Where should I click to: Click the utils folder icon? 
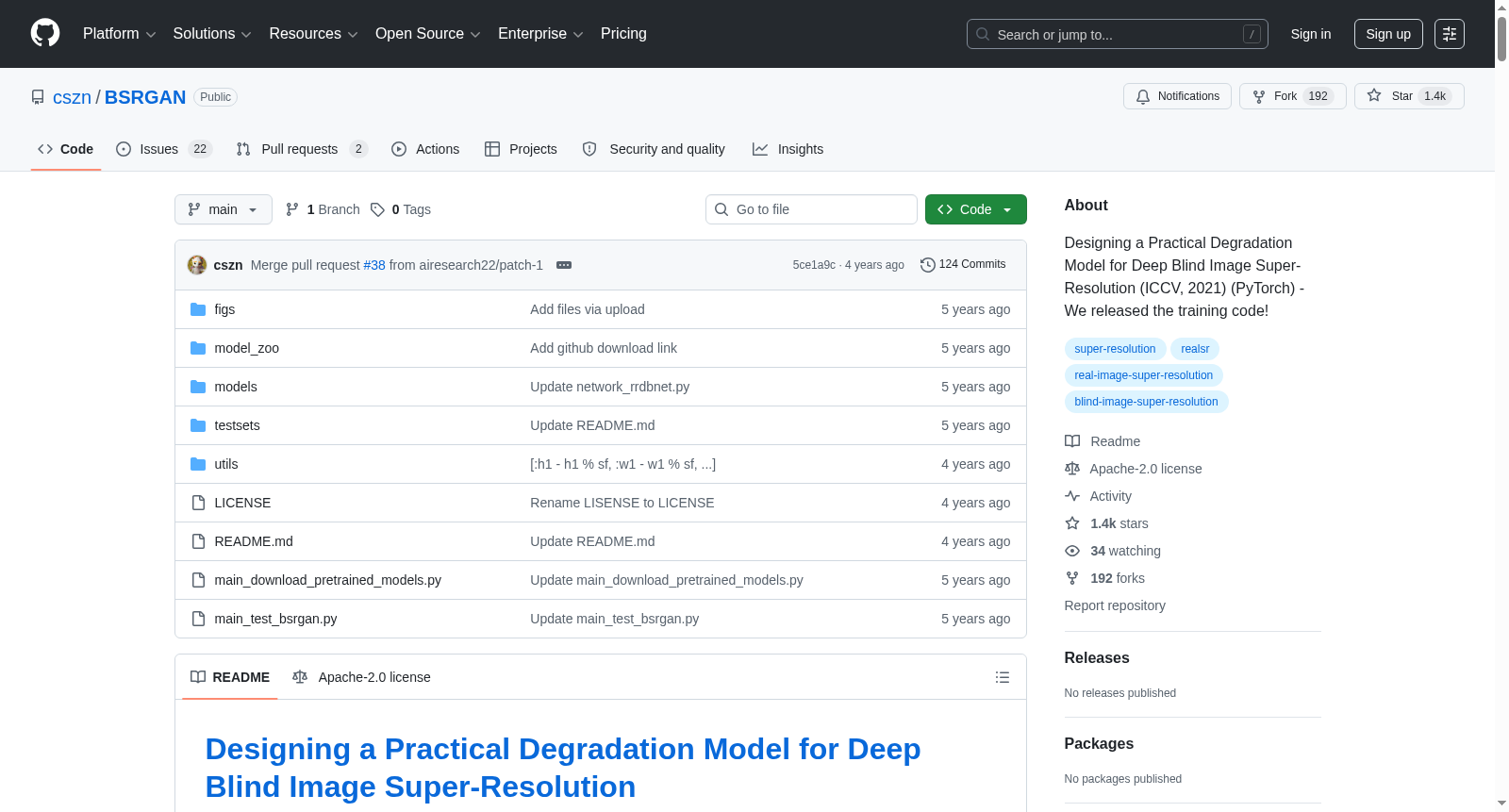pos(198,464)
